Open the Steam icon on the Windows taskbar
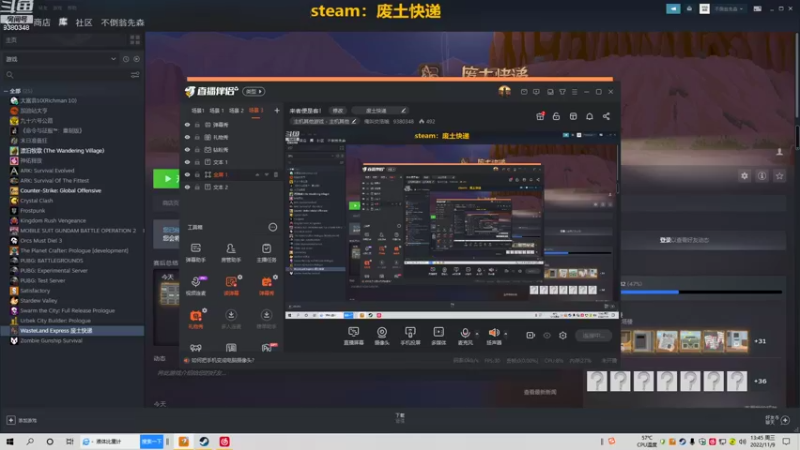 (x=204, y=441)
